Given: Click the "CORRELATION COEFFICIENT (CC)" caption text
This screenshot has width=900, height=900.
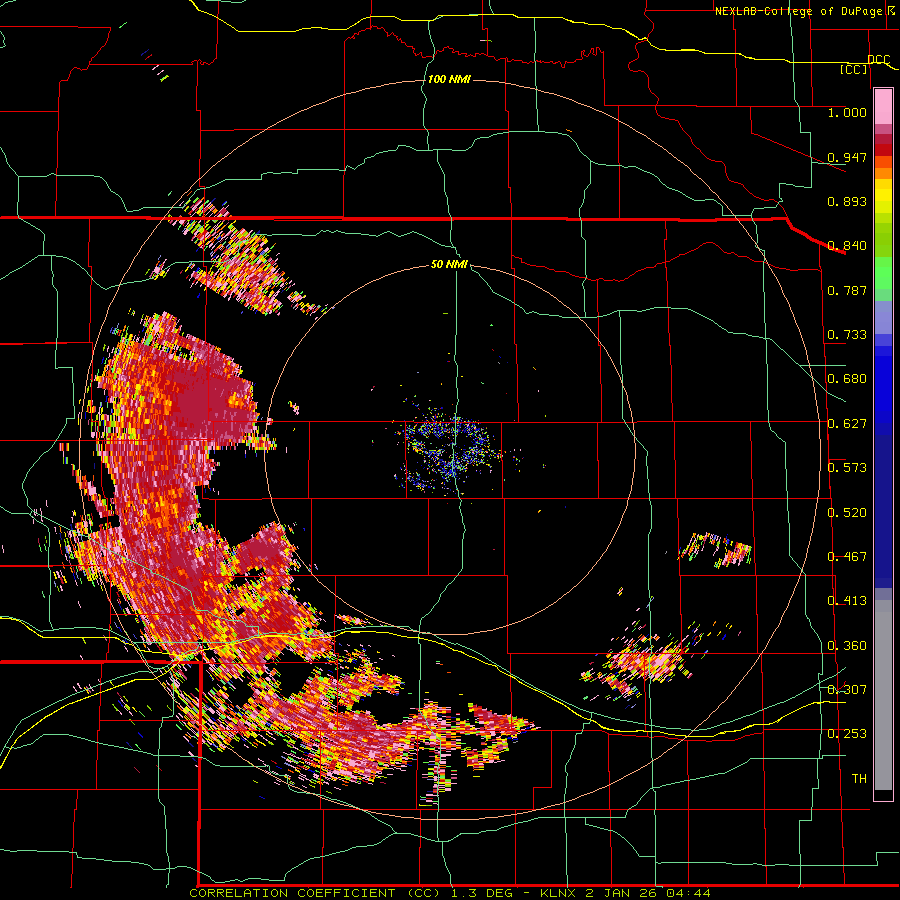Looking at the screenshot, I should pyautogui.click(x=315, y=893).
